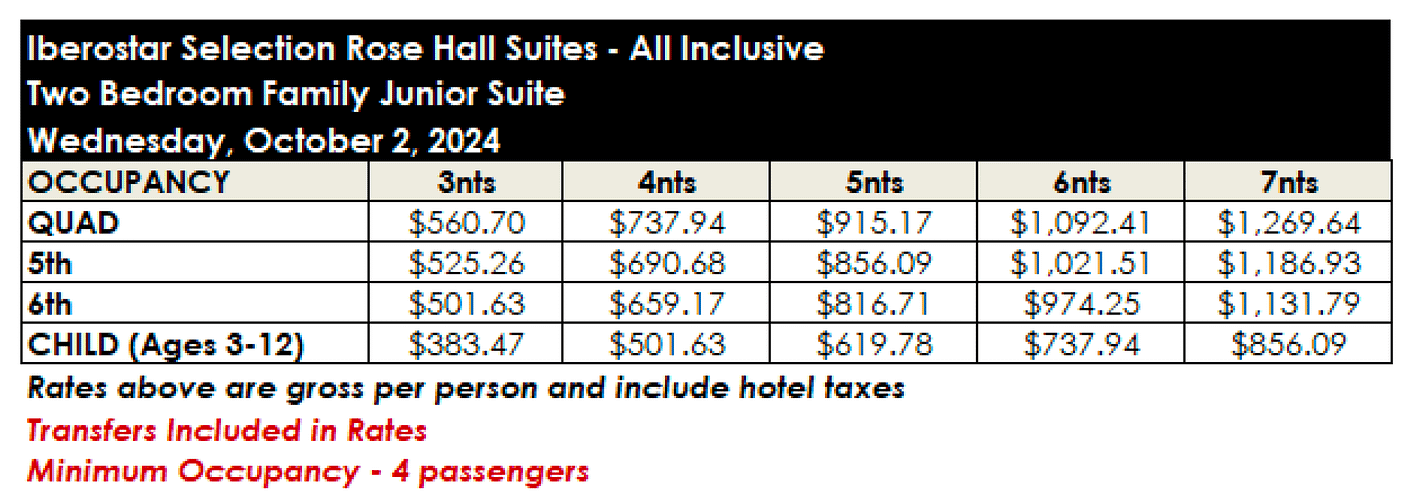The width and height of the screenshot is (1420, 496).
Task: Select the 6th occupancy 7nts rate $1,131.79
Action: 1288,305
